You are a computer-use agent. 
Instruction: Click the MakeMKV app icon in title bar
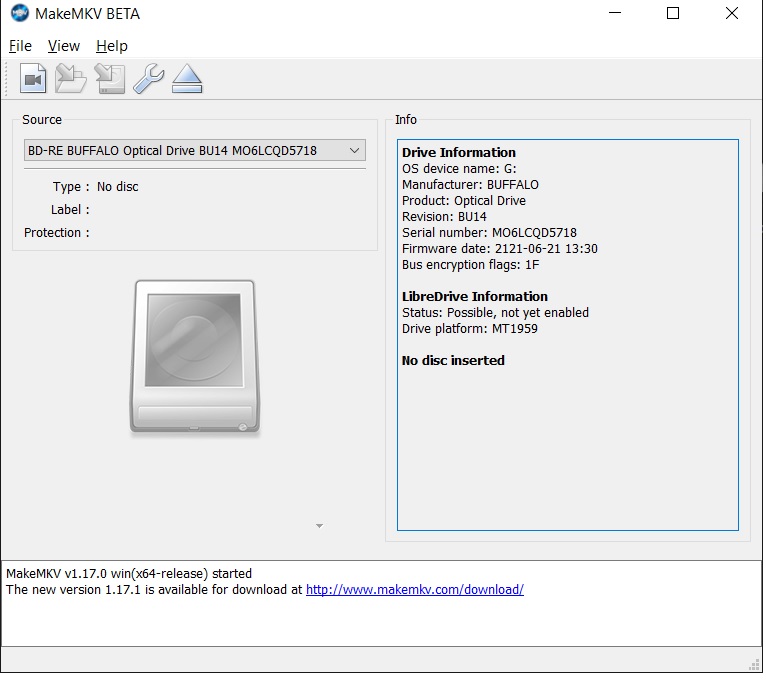pyautogui.click(x=20, y=13)
